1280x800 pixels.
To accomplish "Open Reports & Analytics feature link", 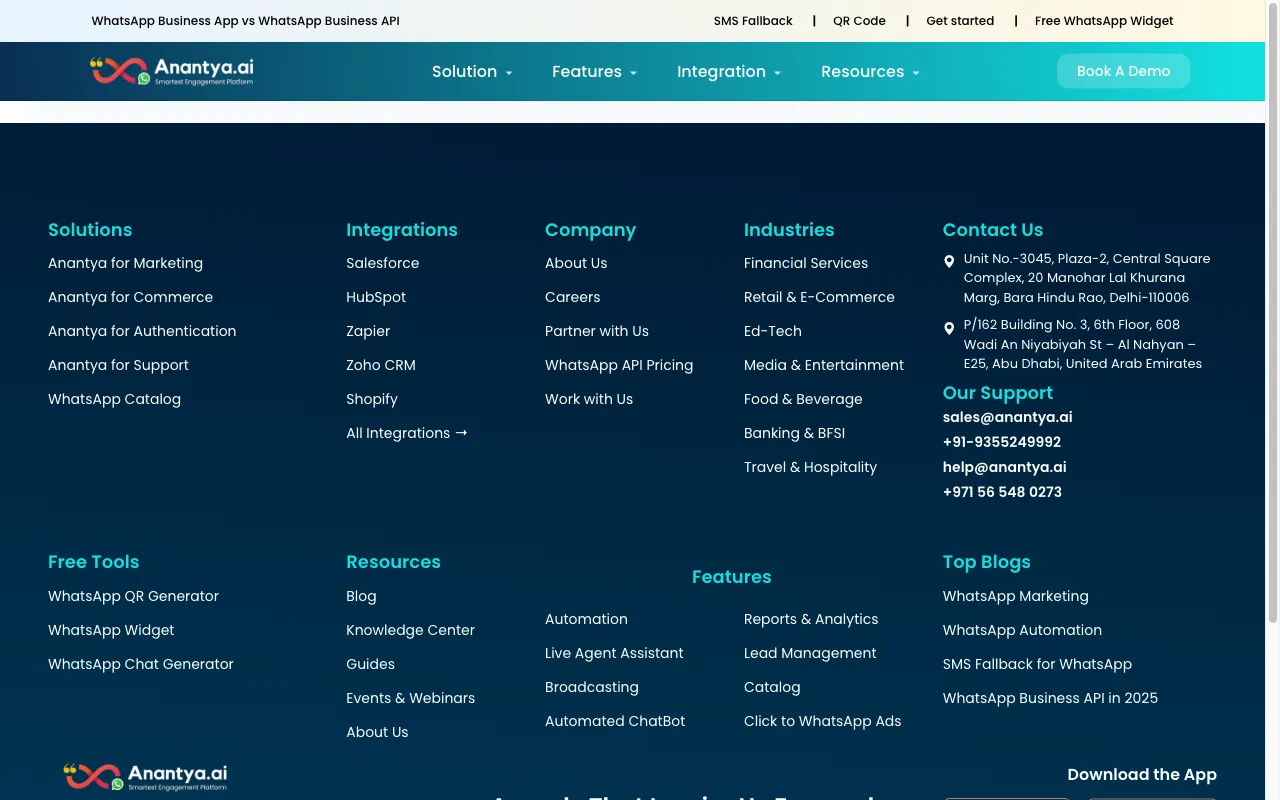I will point(811,619).
